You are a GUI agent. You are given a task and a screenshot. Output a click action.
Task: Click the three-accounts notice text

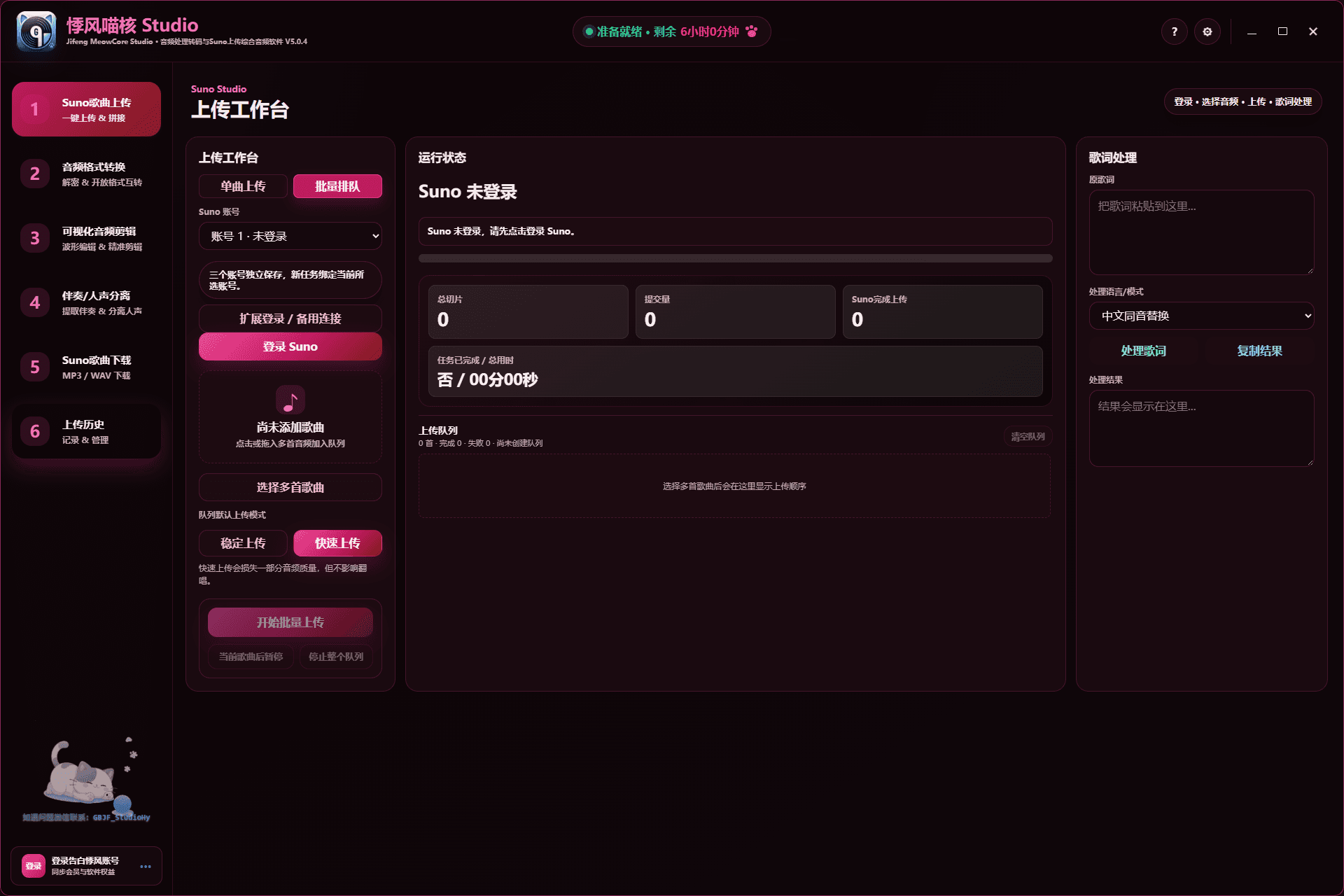290,280
